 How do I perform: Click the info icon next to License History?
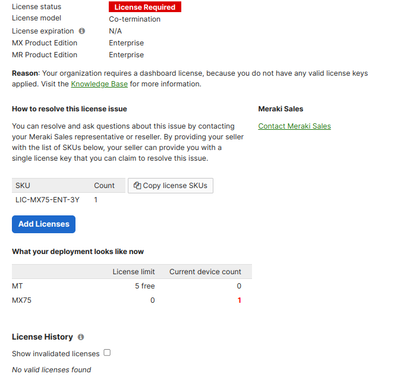tap(81, 337)
